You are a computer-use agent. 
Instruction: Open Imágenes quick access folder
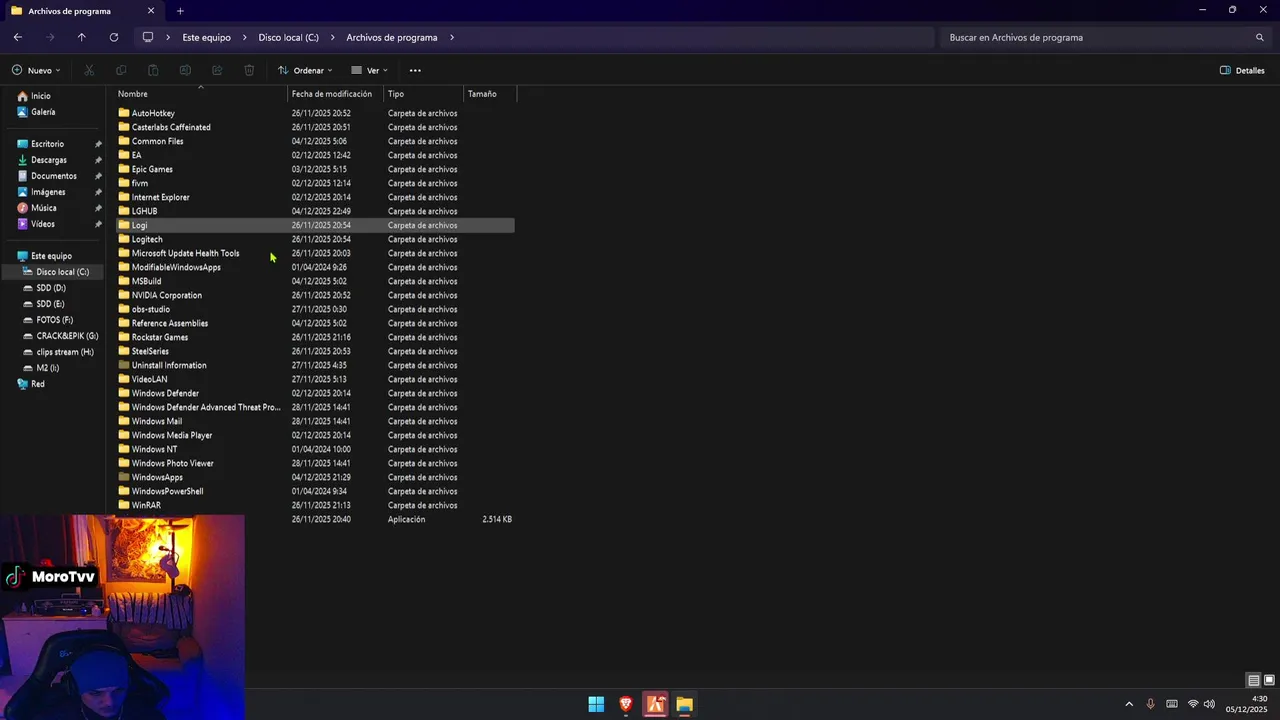pos(48,192)
